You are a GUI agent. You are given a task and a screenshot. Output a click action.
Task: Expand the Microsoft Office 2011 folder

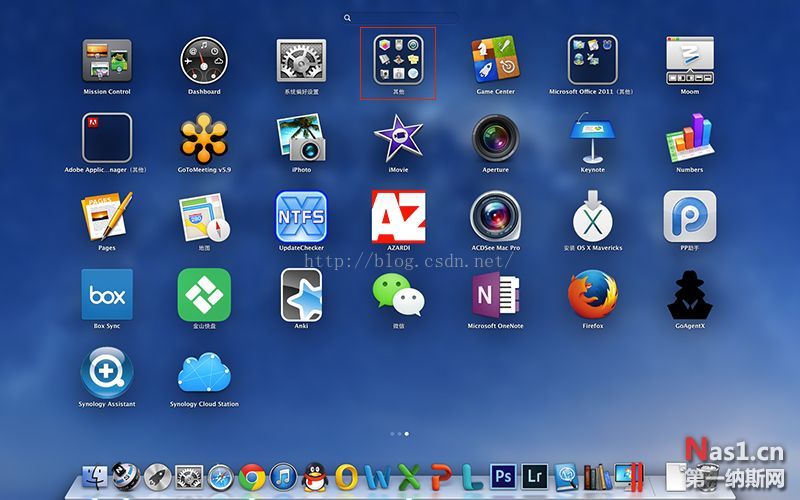coord(593,61)
